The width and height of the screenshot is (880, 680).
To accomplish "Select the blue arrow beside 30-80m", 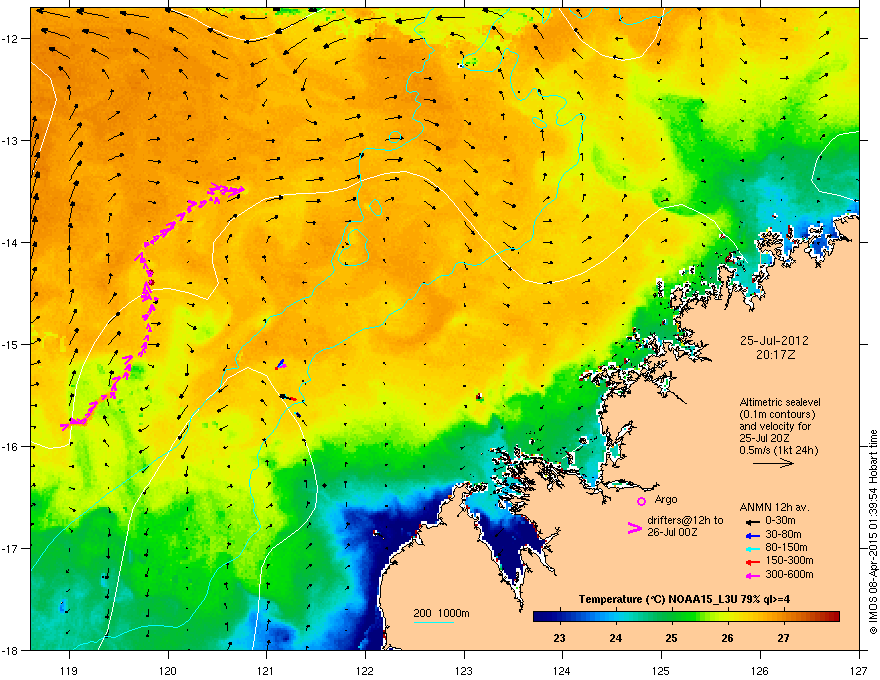I will coord(753,535).
